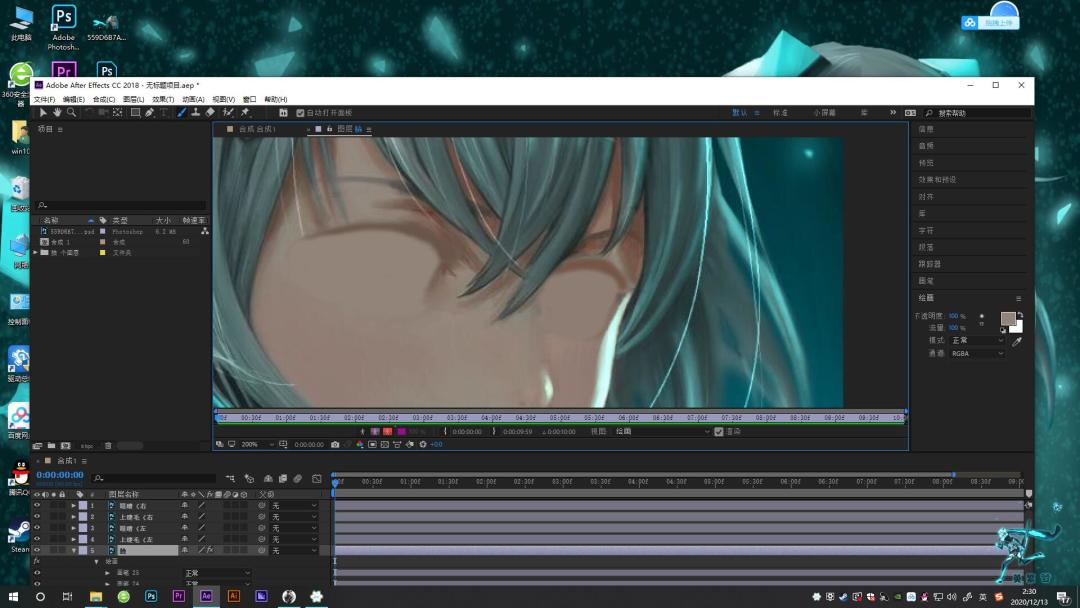The image size is (1080, 608).
Task: Click the timeline current time 0:00:00:00
Action: point(60,475)
